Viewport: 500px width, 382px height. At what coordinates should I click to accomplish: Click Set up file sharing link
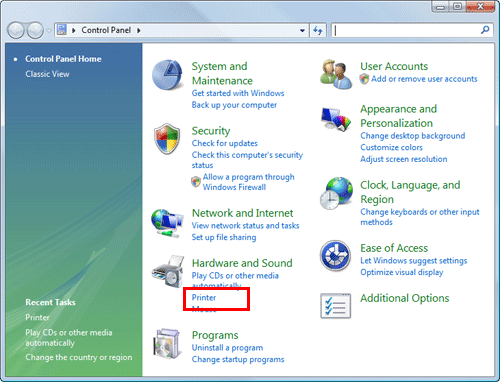click(224, 237)
